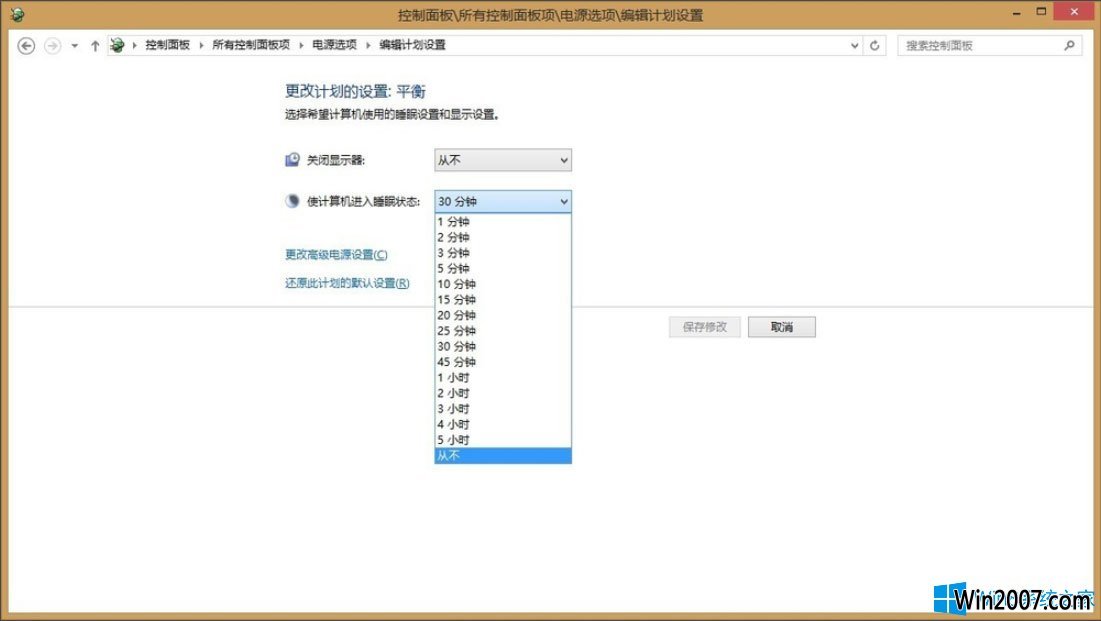Click the forward navigation arrow
Viewport: 1101px width, 621px height.
point(53,46)
